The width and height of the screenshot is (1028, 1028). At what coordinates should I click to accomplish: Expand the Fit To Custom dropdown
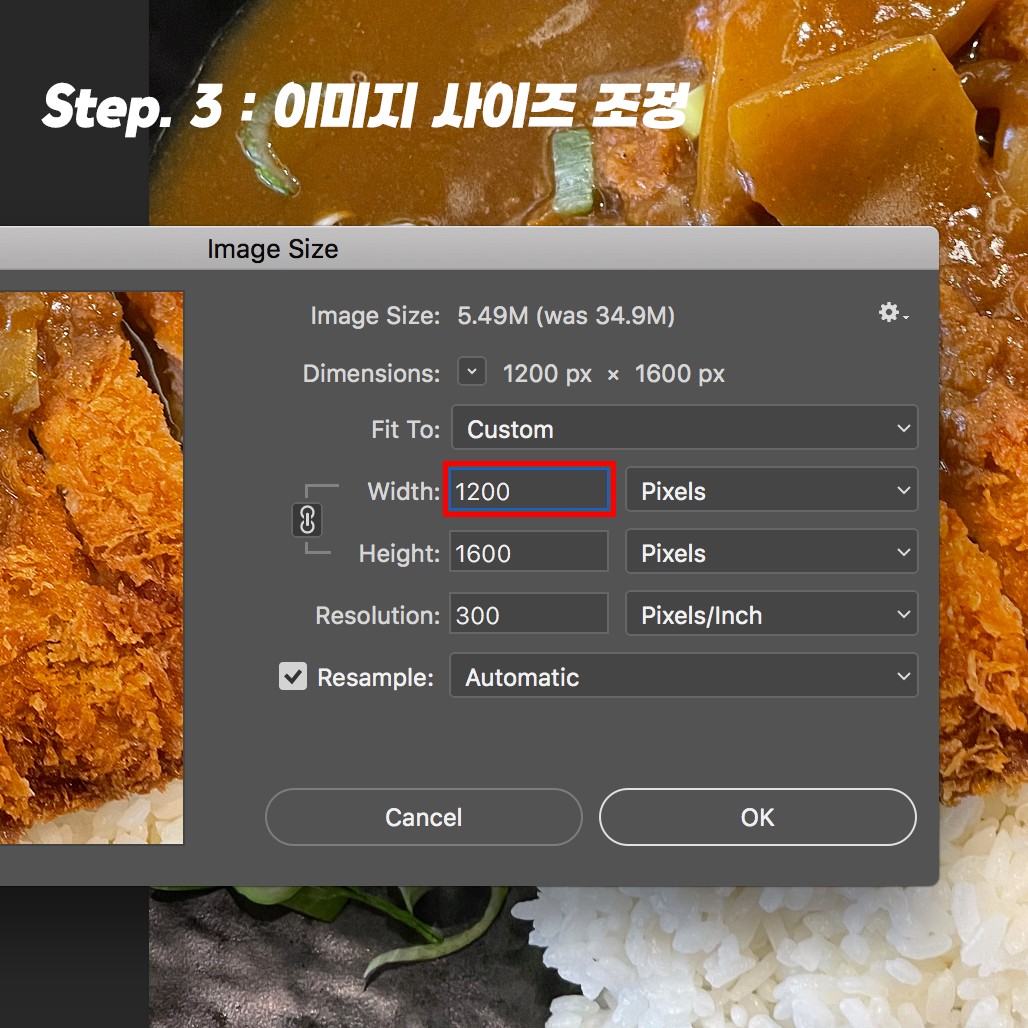pos(684,427)
